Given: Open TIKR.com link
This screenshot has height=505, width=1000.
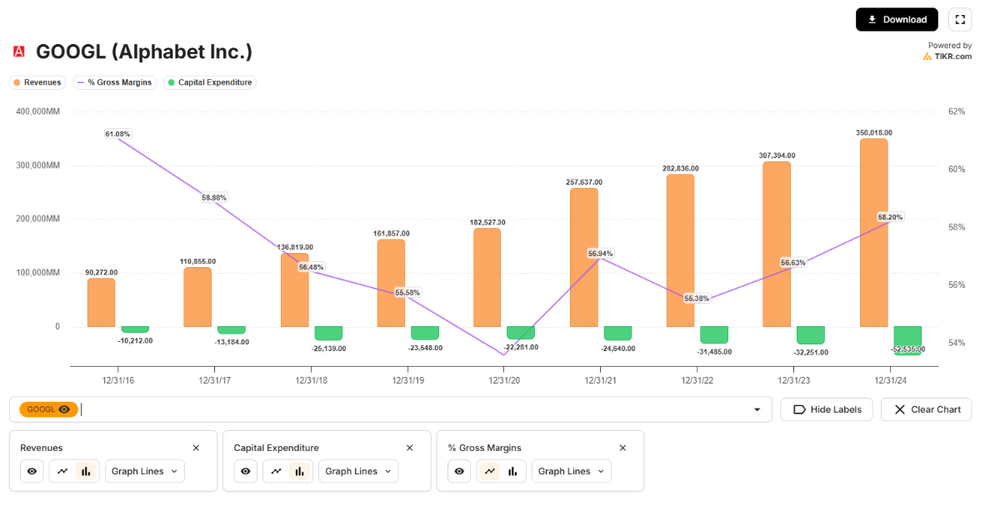Looking at the screenshot, I should coord(948,56).
